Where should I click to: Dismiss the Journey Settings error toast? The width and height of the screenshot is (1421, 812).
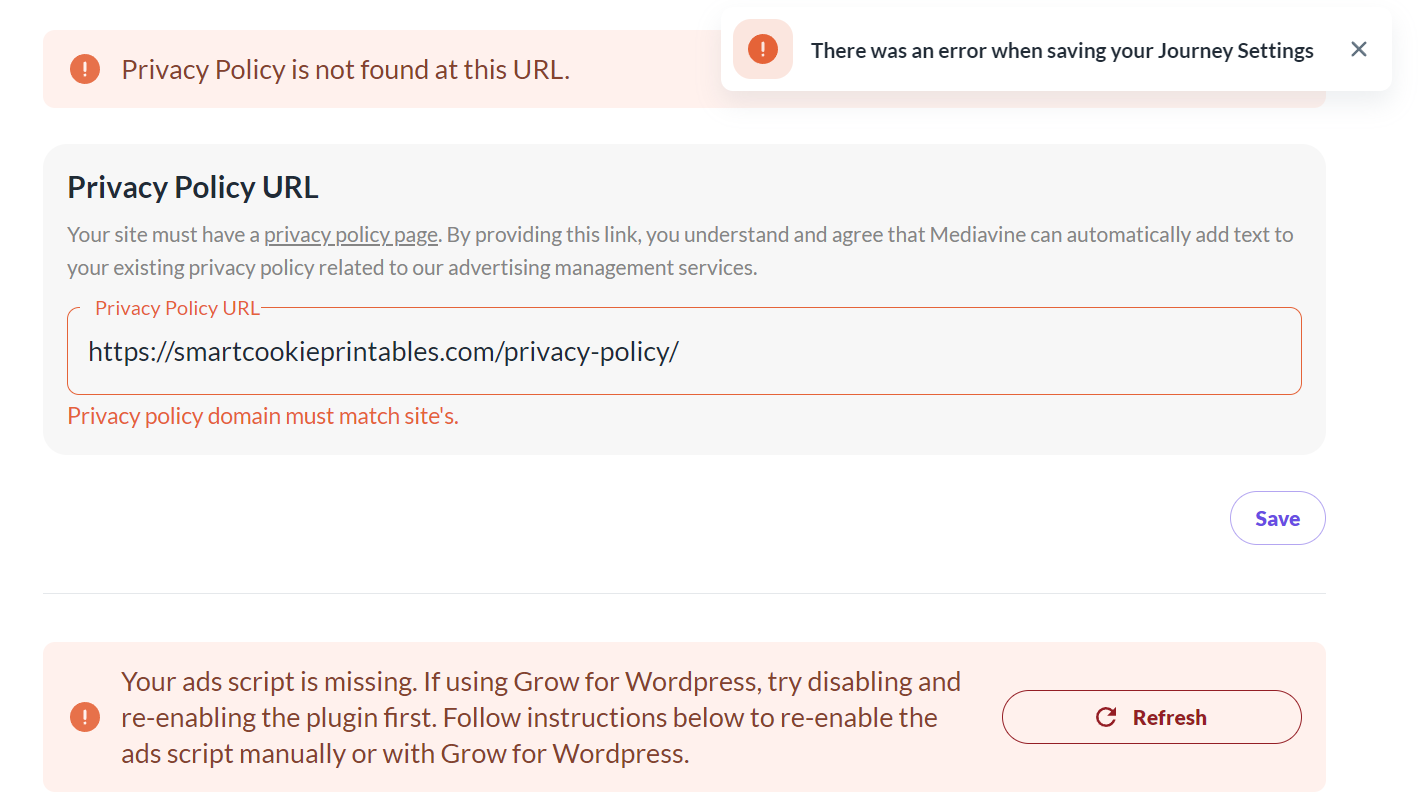click(x=1358, y=49)
